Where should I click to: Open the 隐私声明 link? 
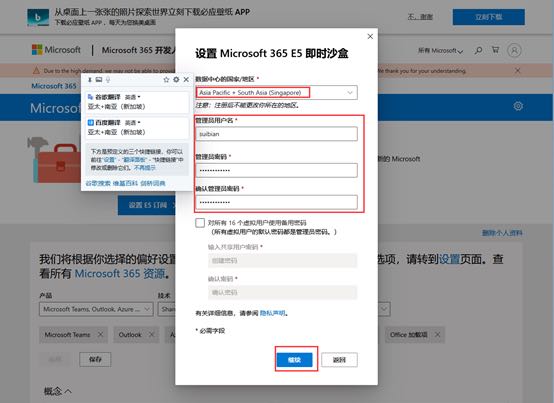tap(272, 313)
